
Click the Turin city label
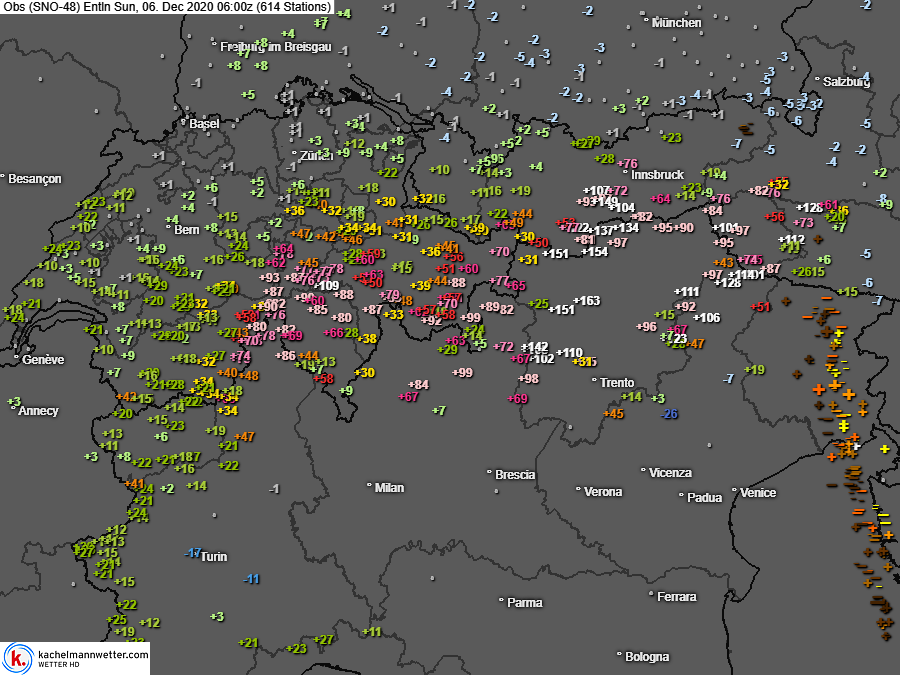(x=214, y=556)
